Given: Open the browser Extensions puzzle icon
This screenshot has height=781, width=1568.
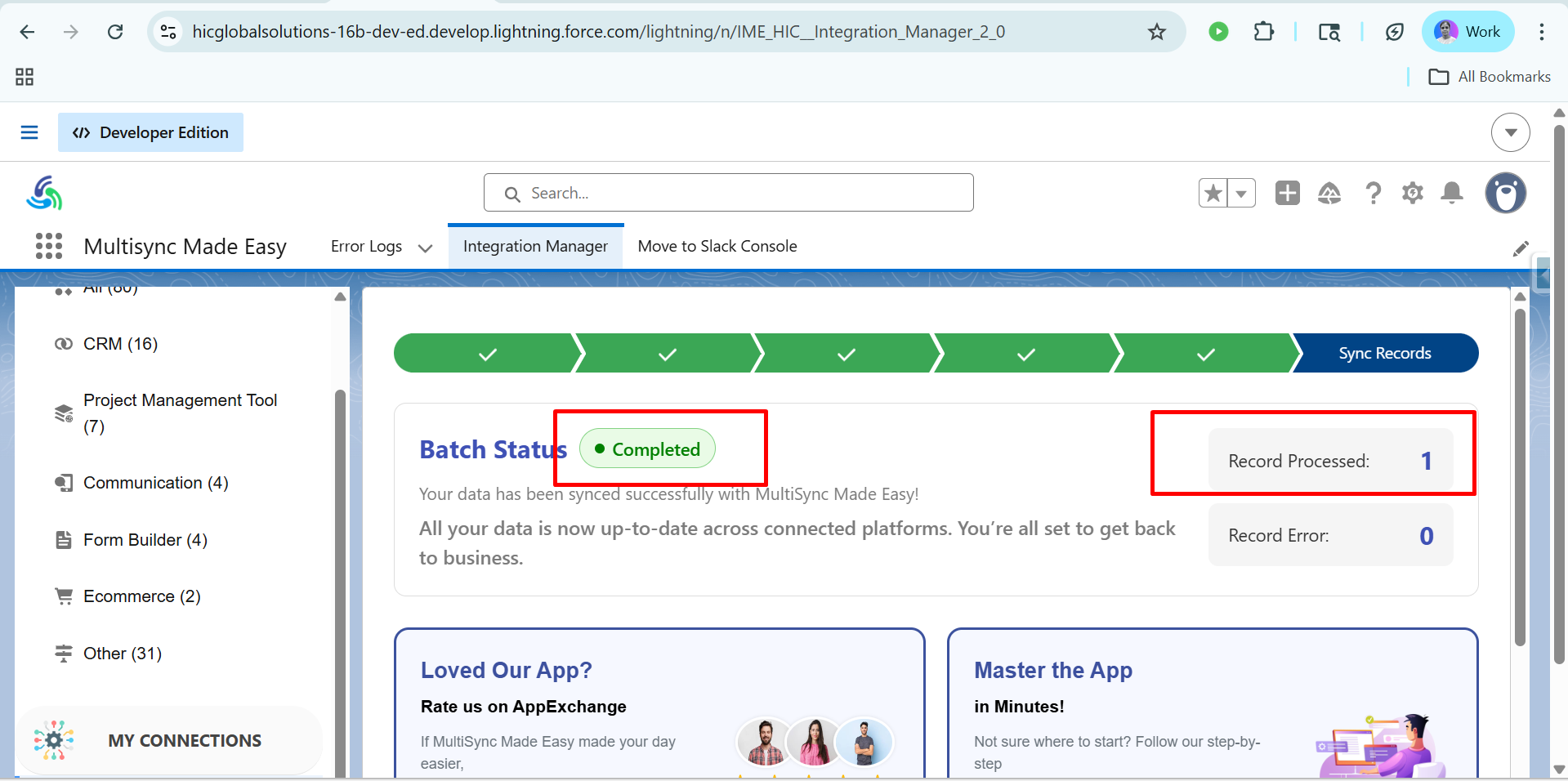Looking at the screenshot, I should point(1263,32).
